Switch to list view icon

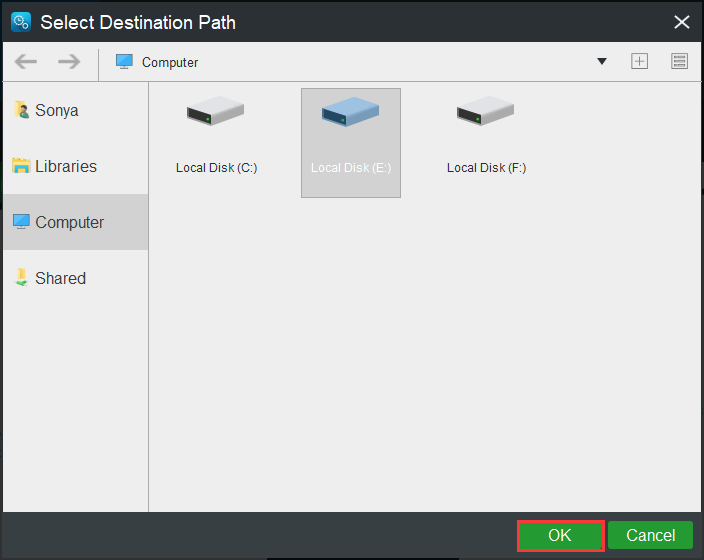679,61
